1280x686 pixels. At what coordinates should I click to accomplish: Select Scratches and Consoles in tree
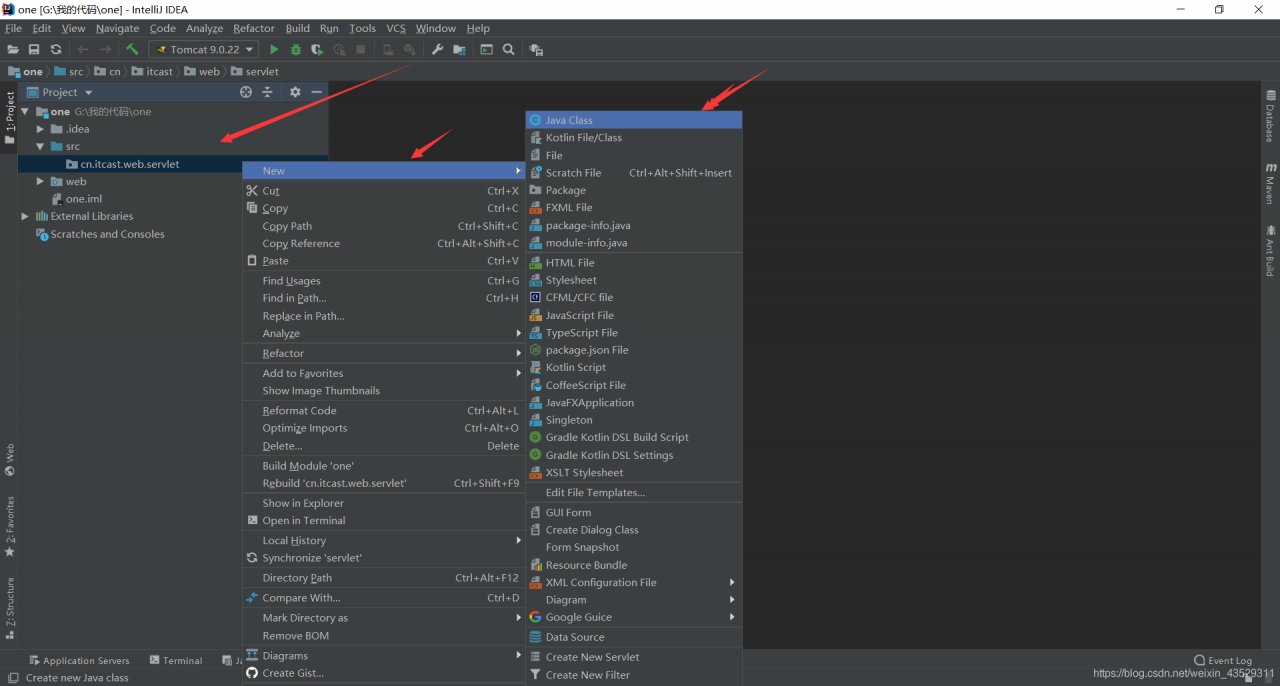[100, 234]
